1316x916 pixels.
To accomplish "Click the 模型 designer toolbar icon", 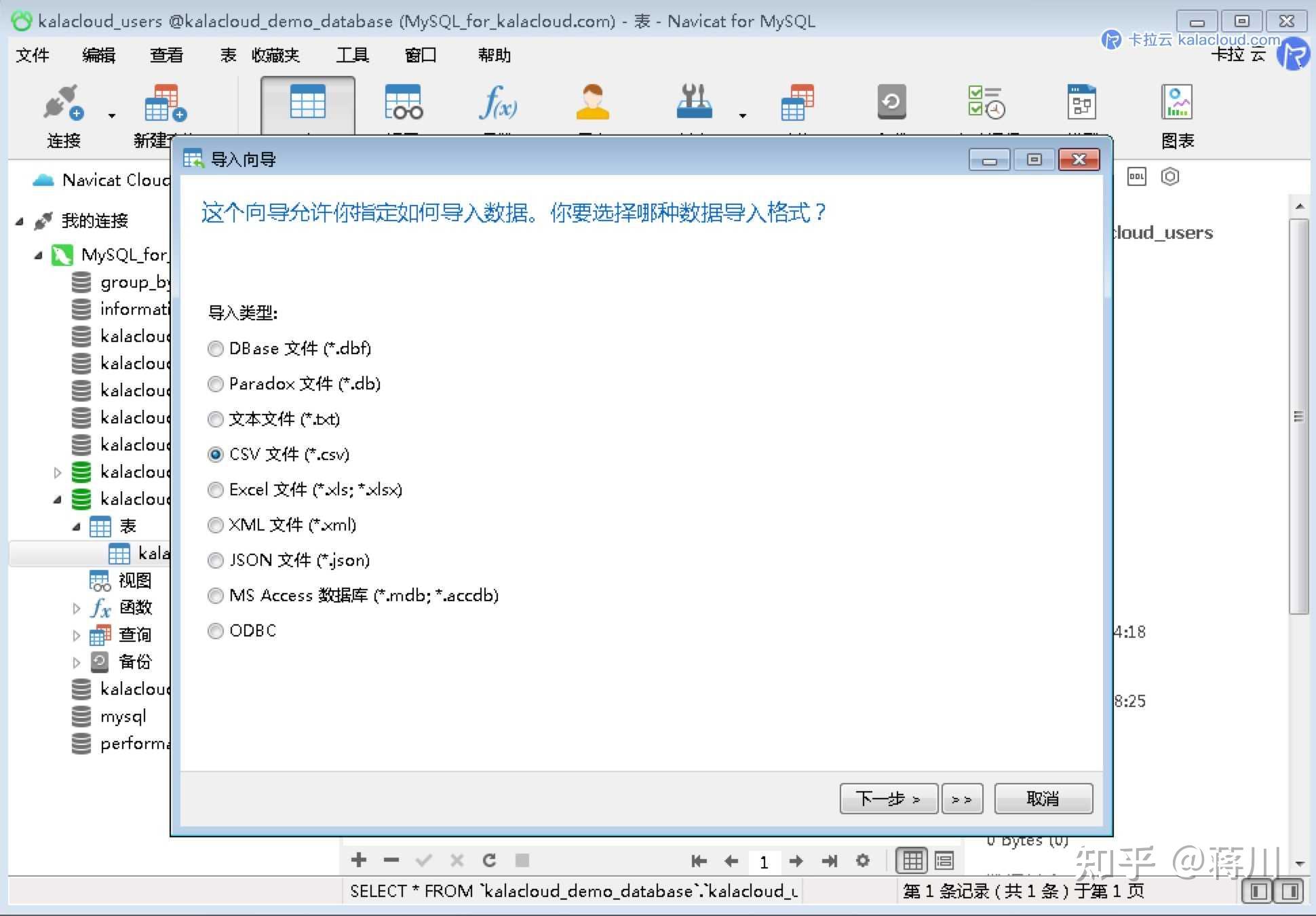I will pos(1080,102).
